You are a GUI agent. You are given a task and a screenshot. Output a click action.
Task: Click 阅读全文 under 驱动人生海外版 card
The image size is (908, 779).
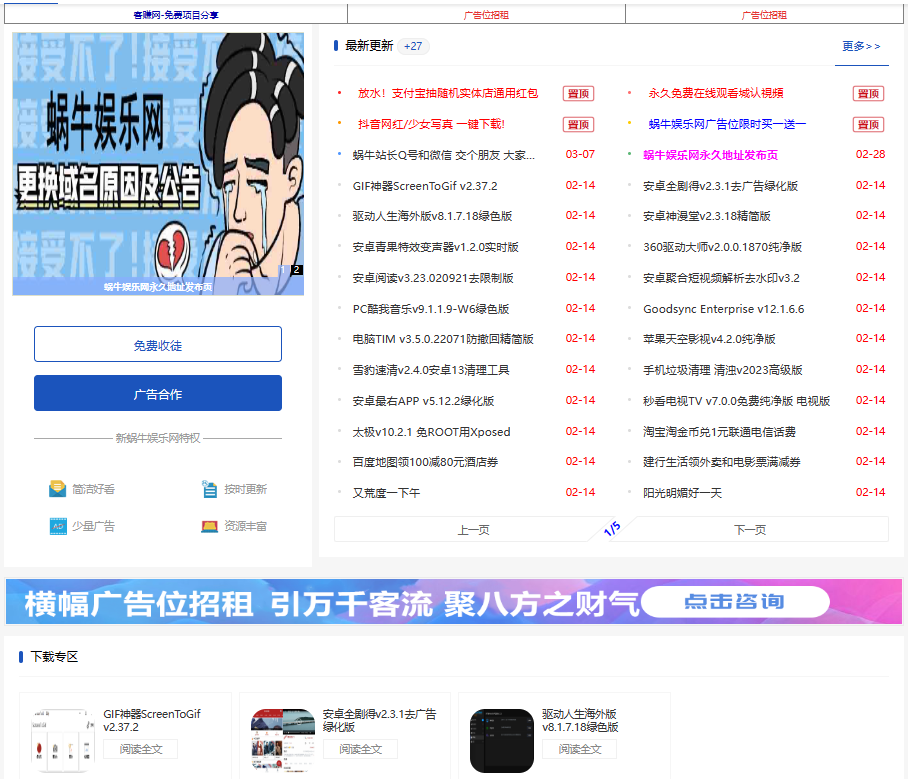pyautogui.click(x=579, y=749)
